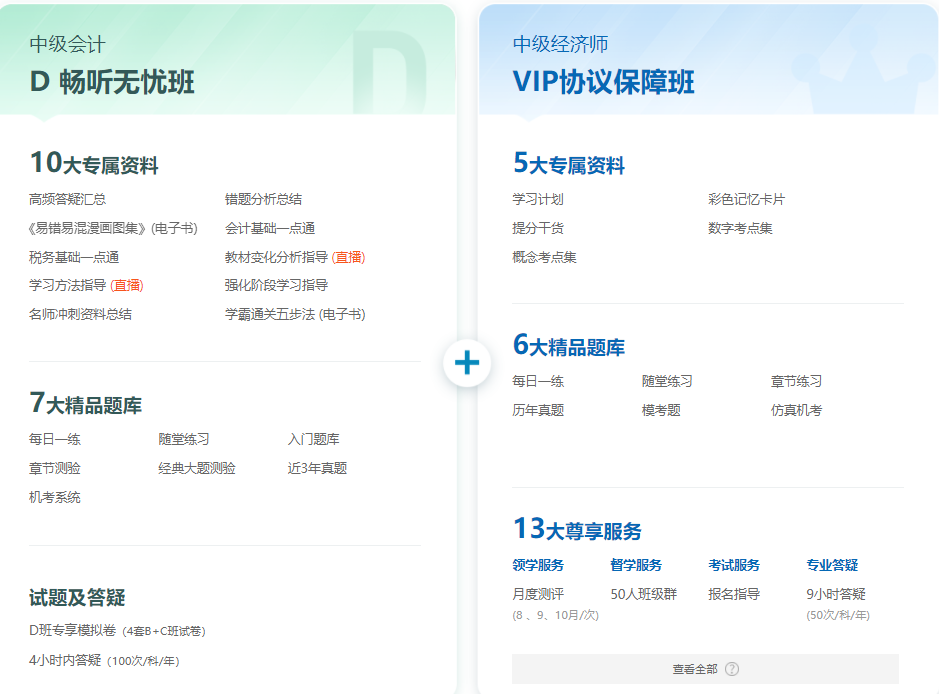Screen dimensions: 939x694
Task: Click the question mark icon beside 查看全部
Action: click(x=732, y=669)
